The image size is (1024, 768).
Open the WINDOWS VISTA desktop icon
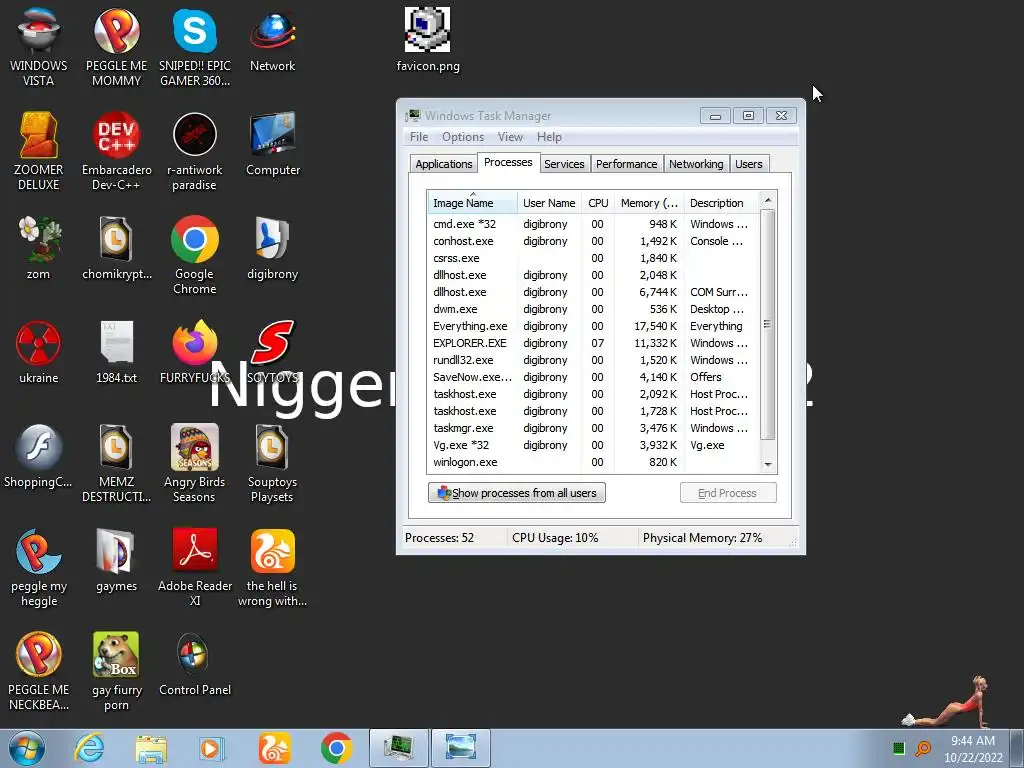click(39, 47)
